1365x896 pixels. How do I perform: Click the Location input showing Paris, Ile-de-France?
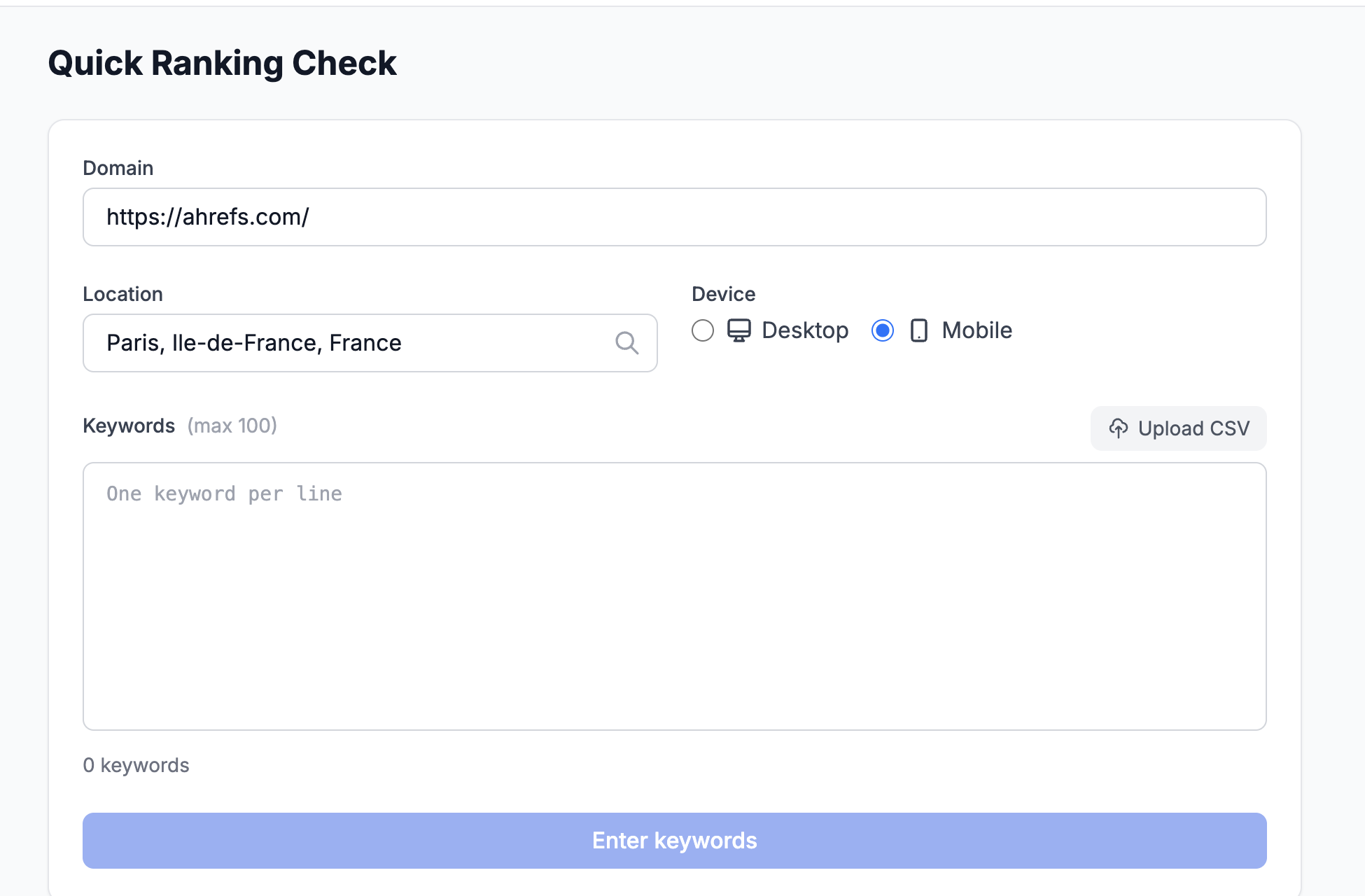click(x=350, y=343)
